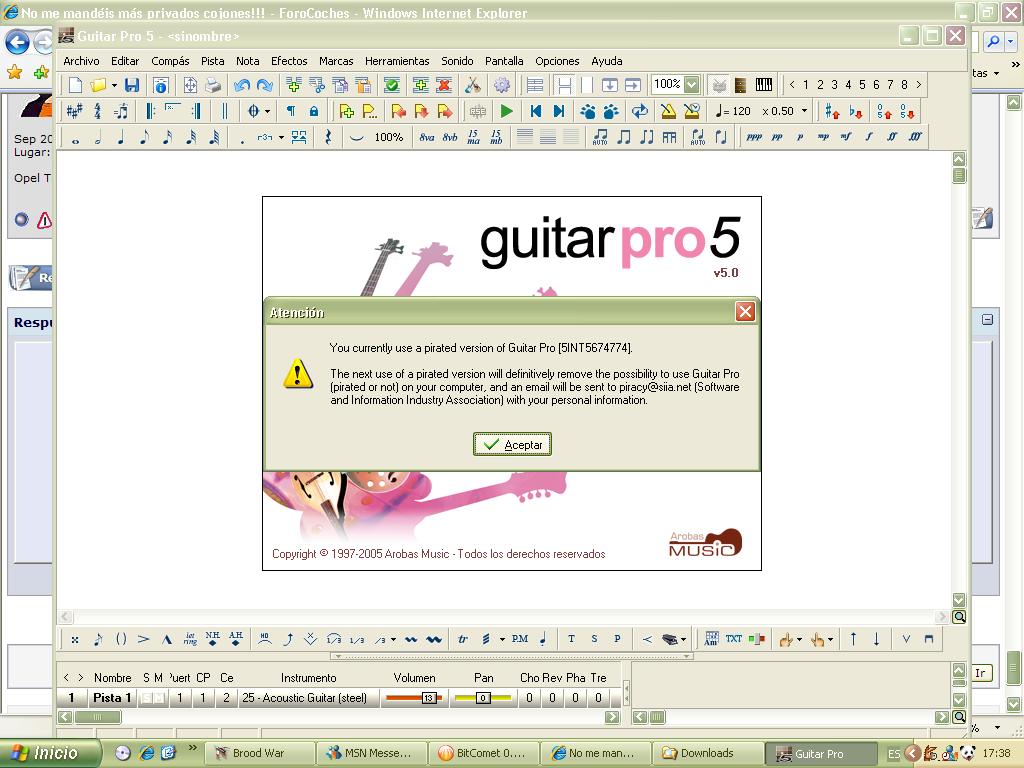Insert a chord diagram icon

click(711, 639)
